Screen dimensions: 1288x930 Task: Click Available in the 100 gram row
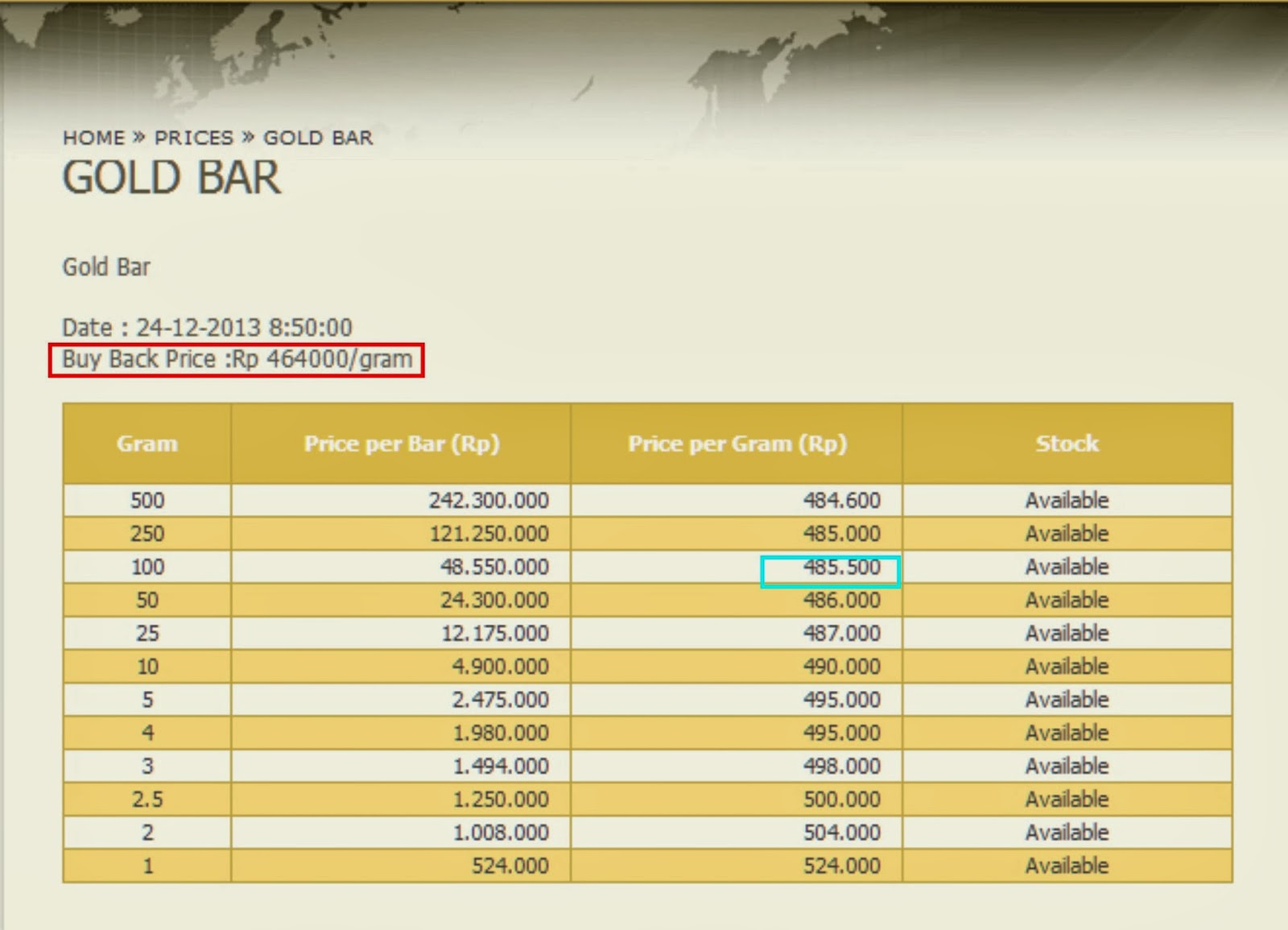tap(1067, 567)
